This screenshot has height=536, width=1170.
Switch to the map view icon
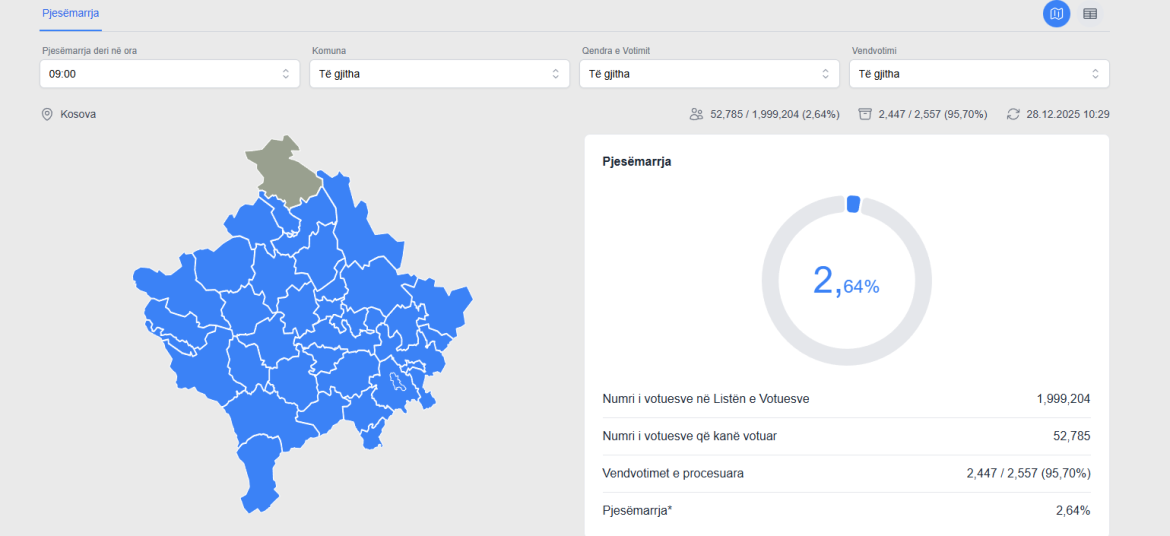[x=1056, y=14]
